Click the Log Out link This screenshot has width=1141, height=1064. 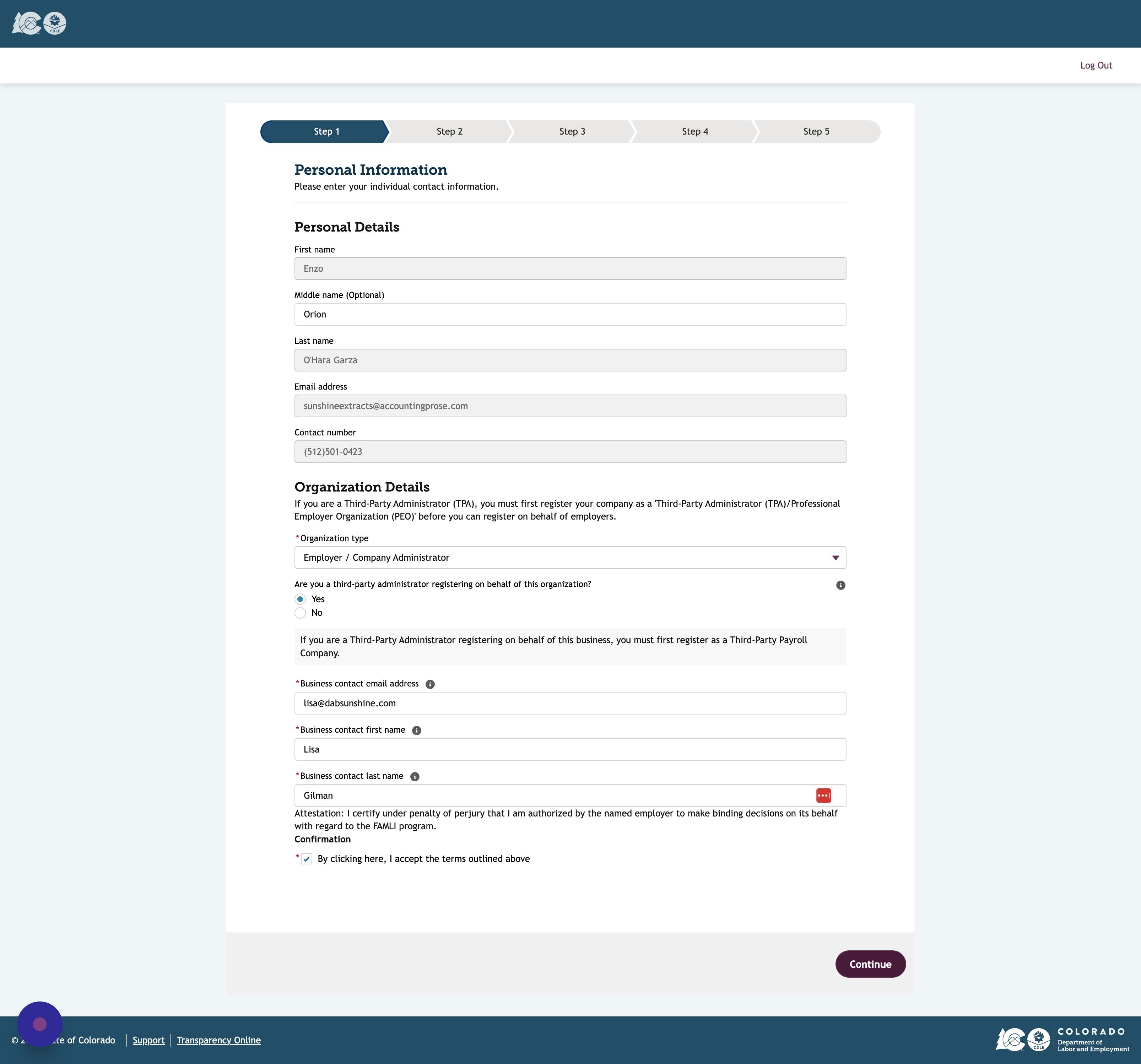click(x=1096, y=65)
